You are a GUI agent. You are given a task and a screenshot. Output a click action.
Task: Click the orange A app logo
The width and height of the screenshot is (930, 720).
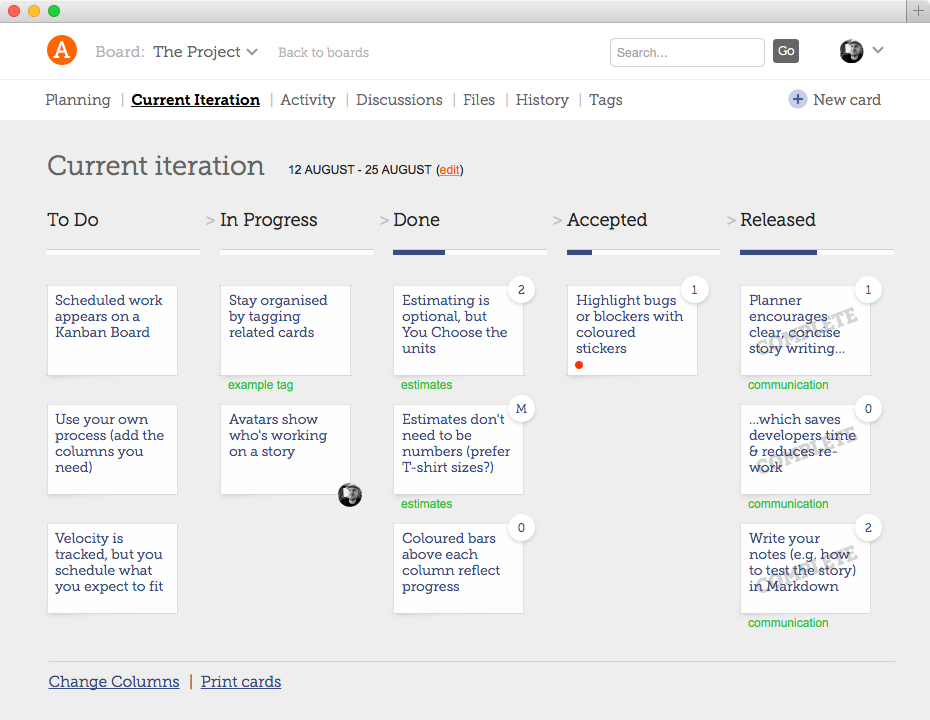click(61, 50)
